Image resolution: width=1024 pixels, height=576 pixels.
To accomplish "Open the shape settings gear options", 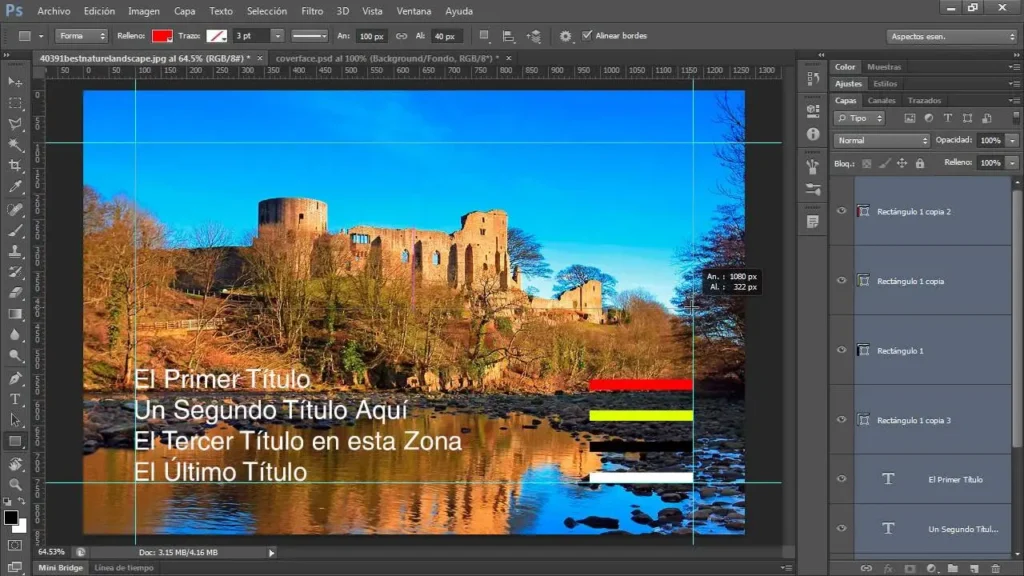I will 566,37.
